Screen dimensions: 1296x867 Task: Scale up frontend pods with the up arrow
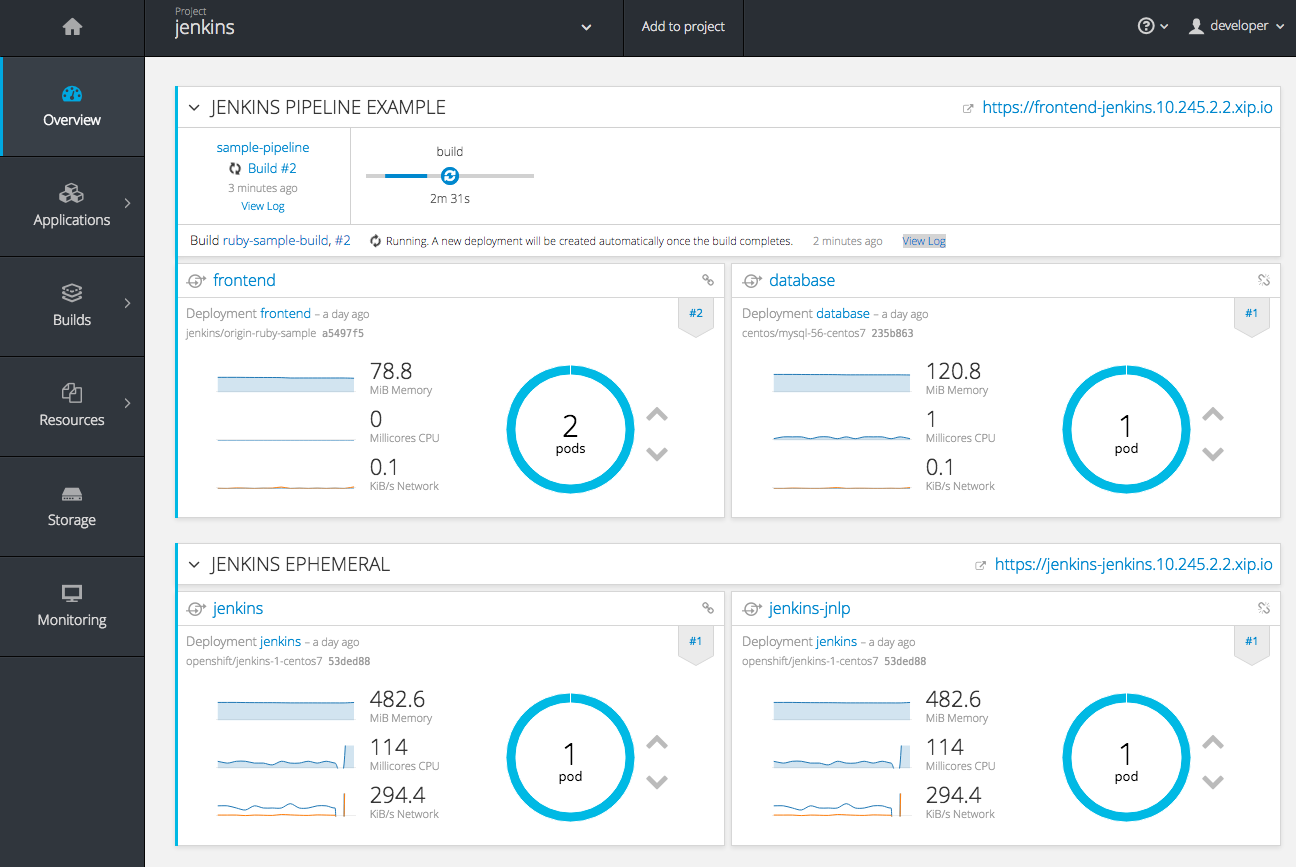pos(657,414)
